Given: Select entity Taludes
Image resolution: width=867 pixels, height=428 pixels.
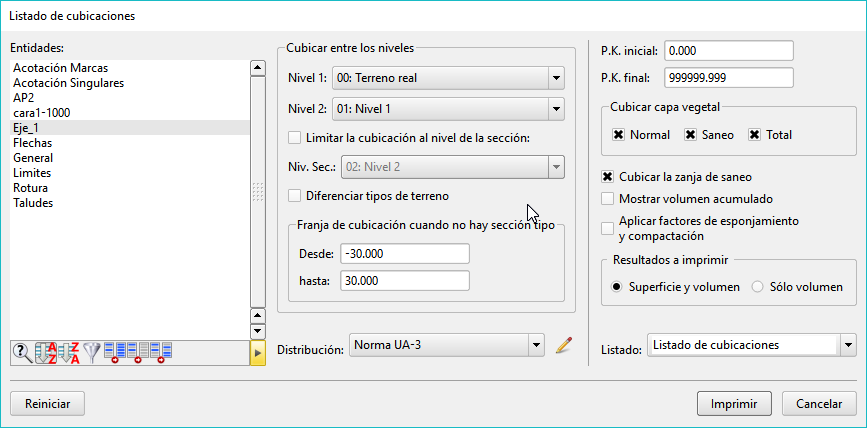Looking at the screenshot, I should 129,202.
